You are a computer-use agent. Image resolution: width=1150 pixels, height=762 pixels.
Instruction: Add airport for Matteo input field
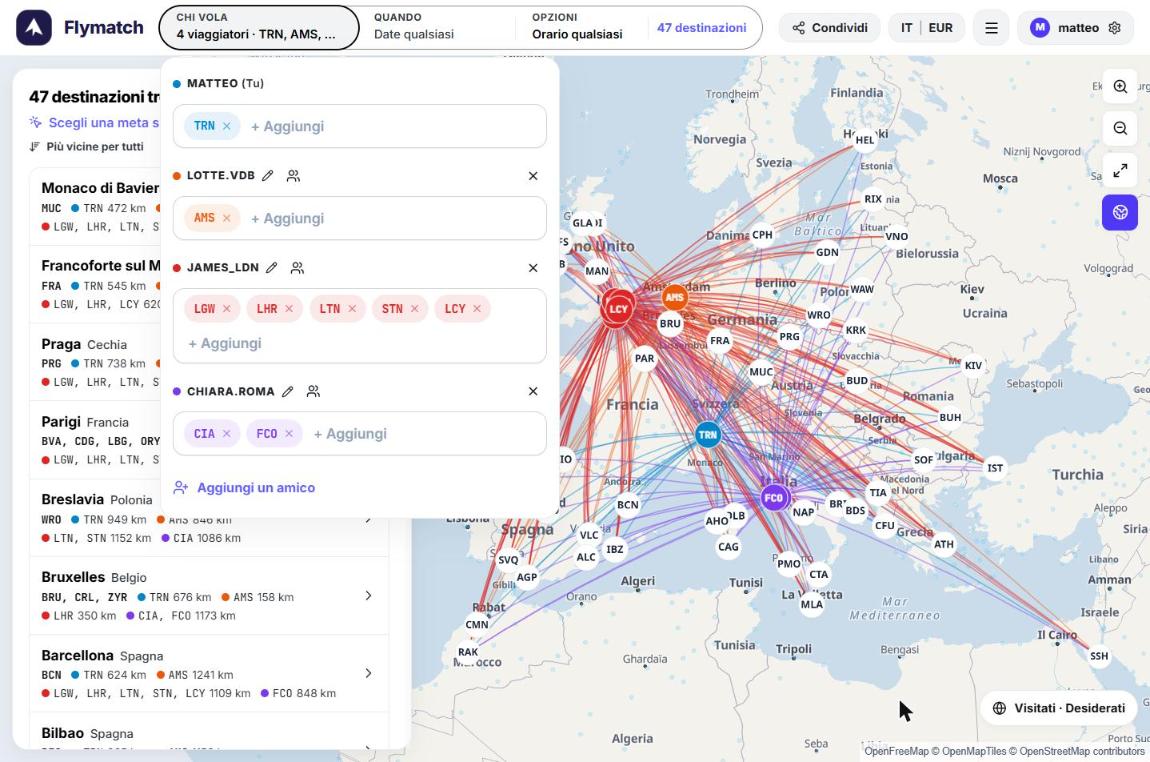pos(359,126)
